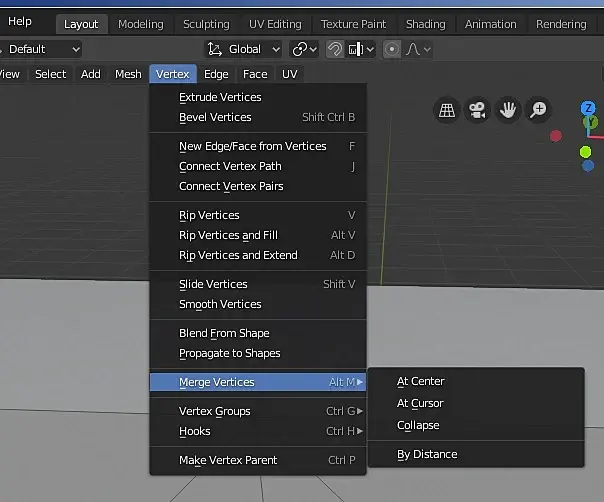Click the hand pan view icon

tap(508, 111)
